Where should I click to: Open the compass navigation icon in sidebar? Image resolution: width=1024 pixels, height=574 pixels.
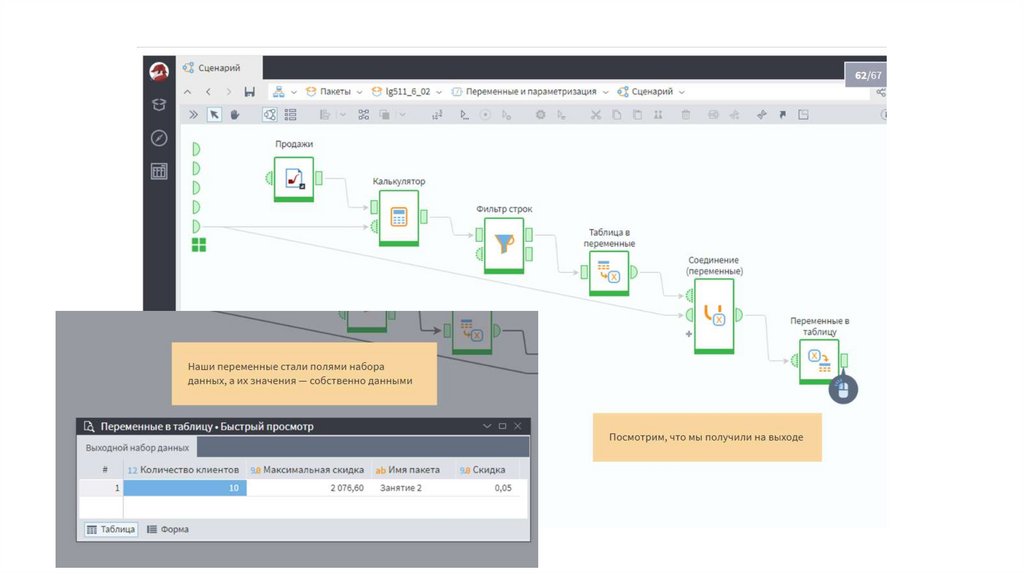(159, 138)
